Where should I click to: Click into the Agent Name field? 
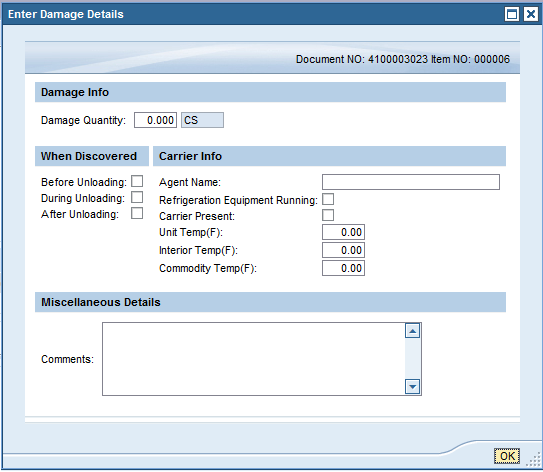pyautogui.click(x=411, y=182)
